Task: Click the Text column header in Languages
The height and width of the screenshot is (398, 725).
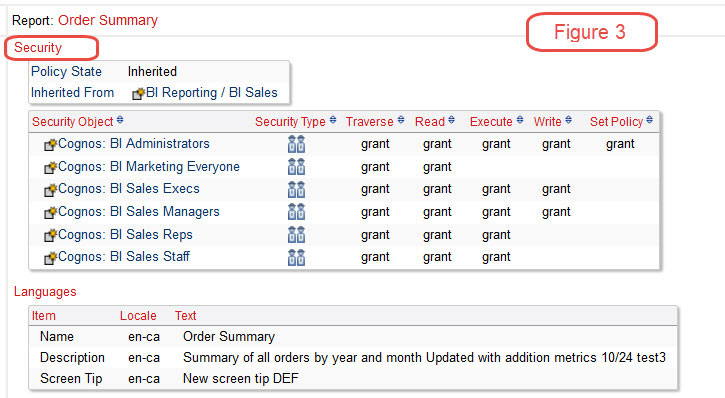Action: point(185,316)
